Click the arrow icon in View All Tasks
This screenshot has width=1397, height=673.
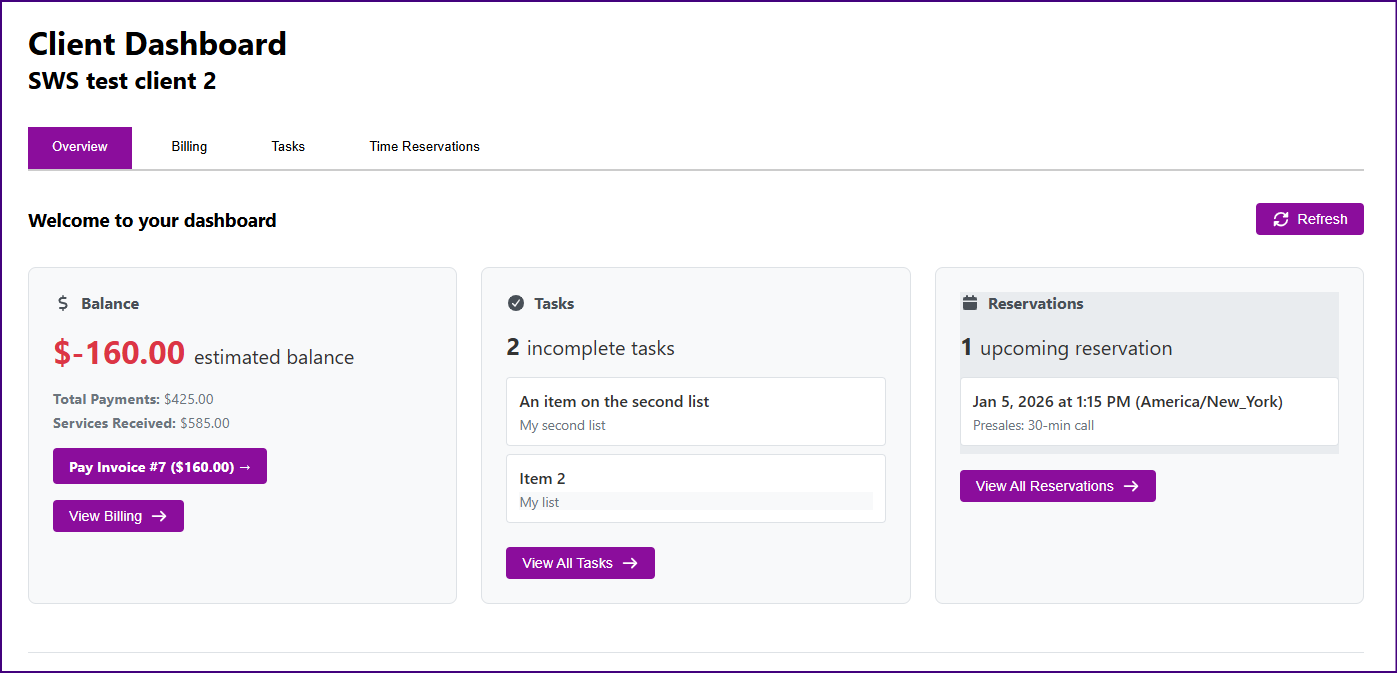point(630,563)
